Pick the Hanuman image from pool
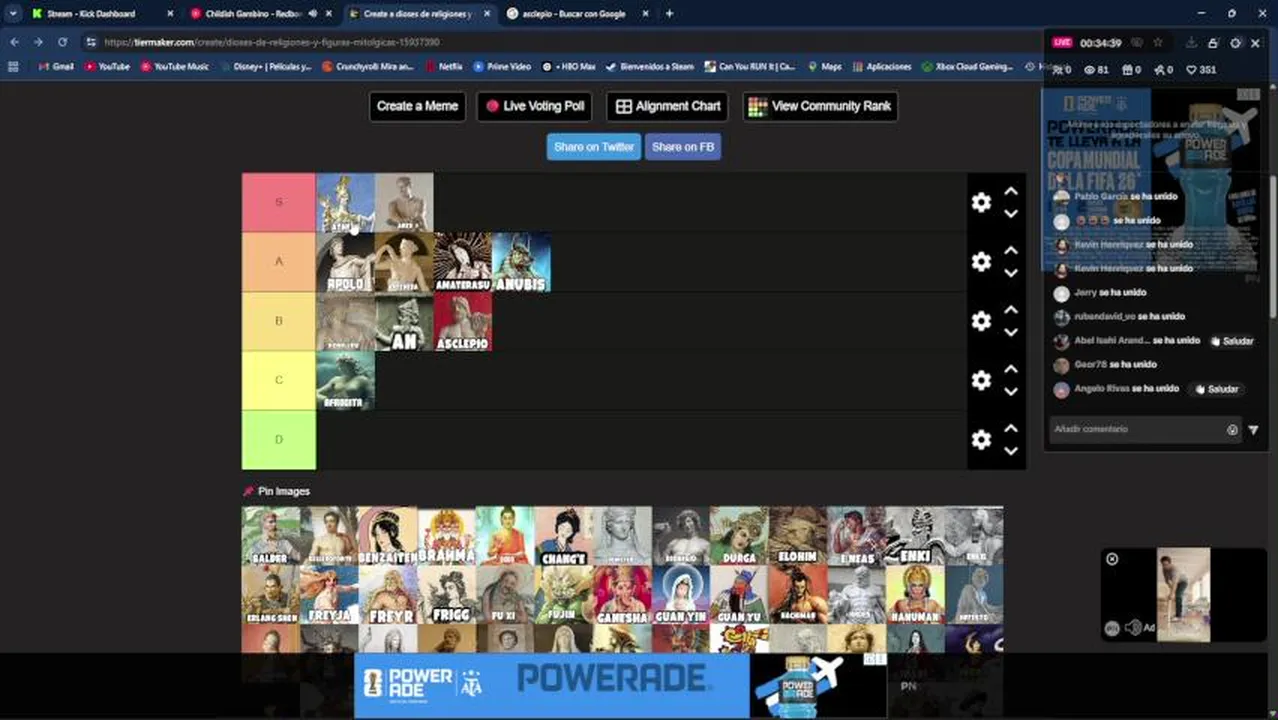The image size is (1278, 720). [x=915, y=595]
